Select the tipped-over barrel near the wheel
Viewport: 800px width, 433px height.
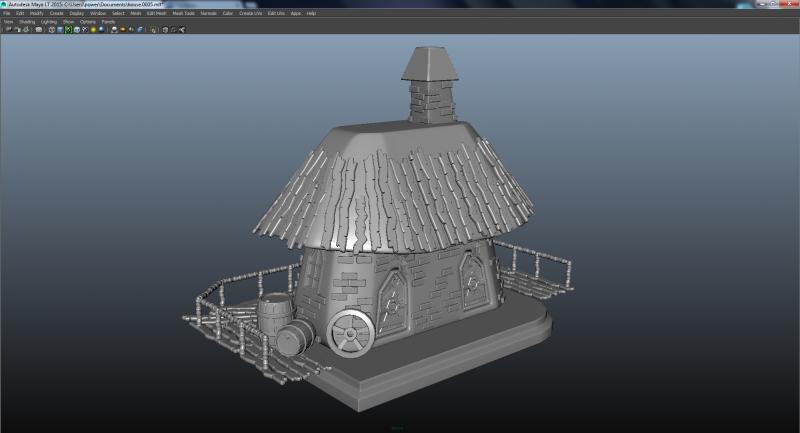click(295, 338)
